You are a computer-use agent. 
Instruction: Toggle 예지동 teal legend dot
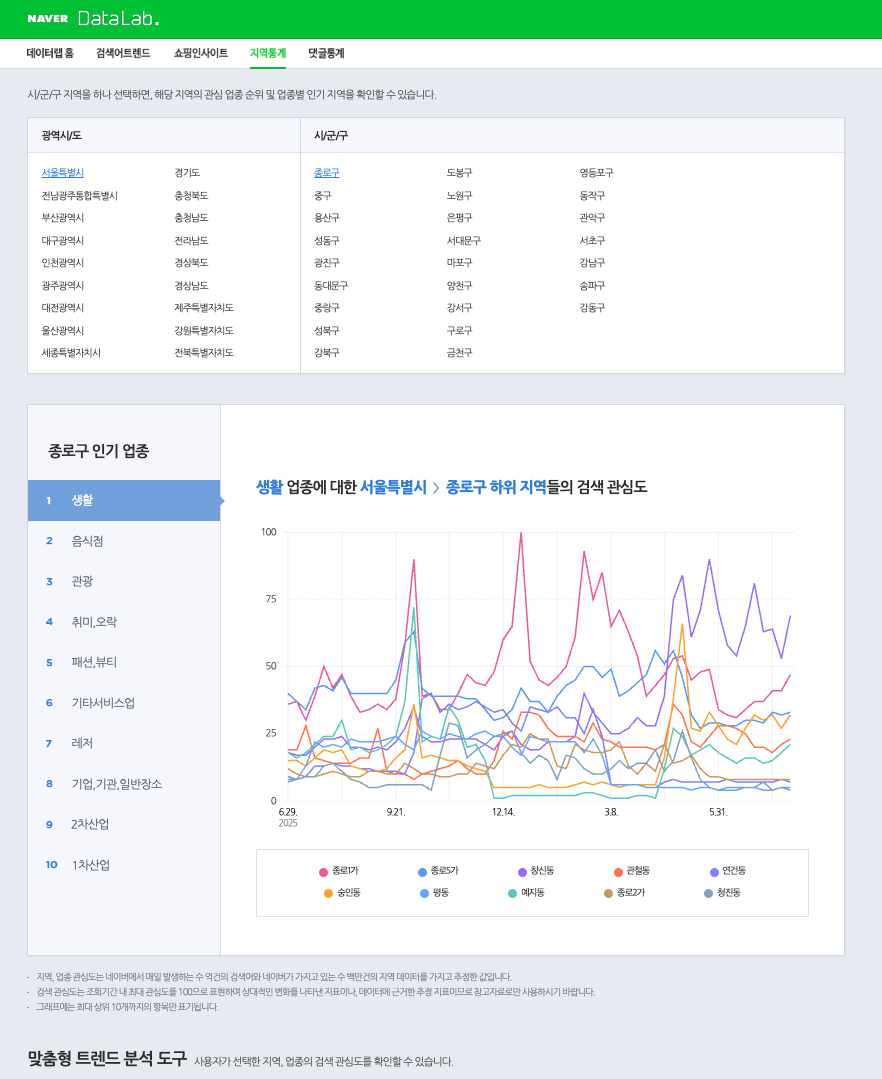[512, 893]
